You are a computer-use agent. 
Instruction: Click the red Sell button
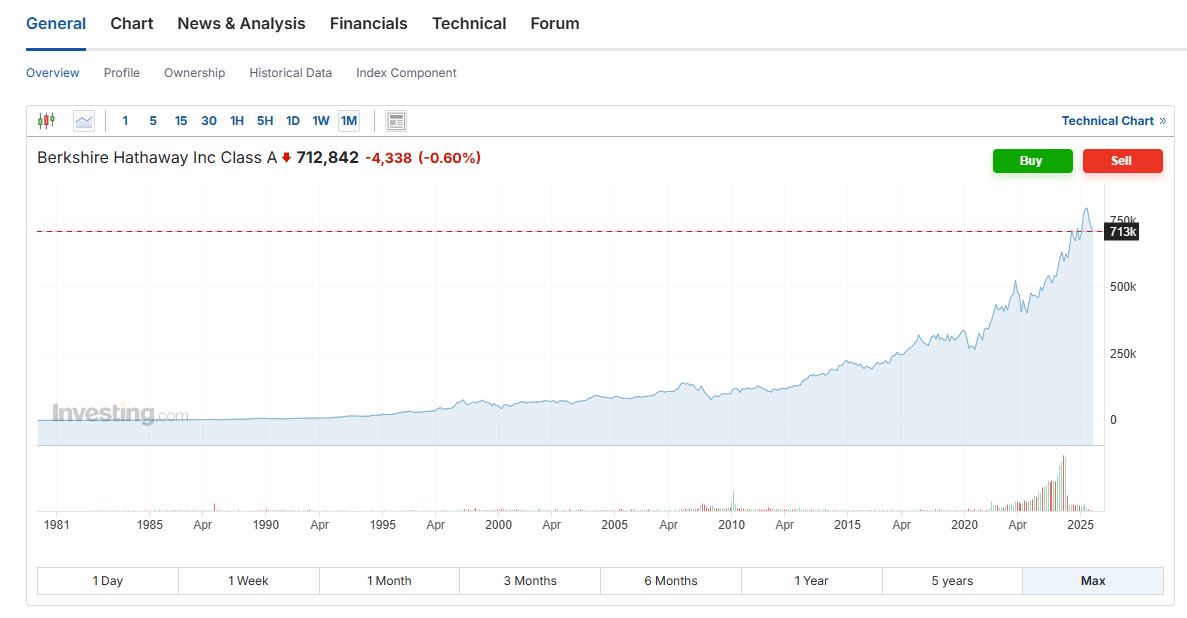[x=1123, y=161]
